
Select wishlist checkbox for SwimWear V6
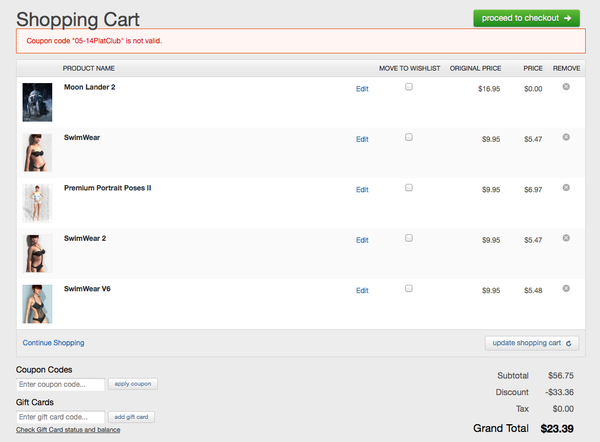(x=409, y=288)
